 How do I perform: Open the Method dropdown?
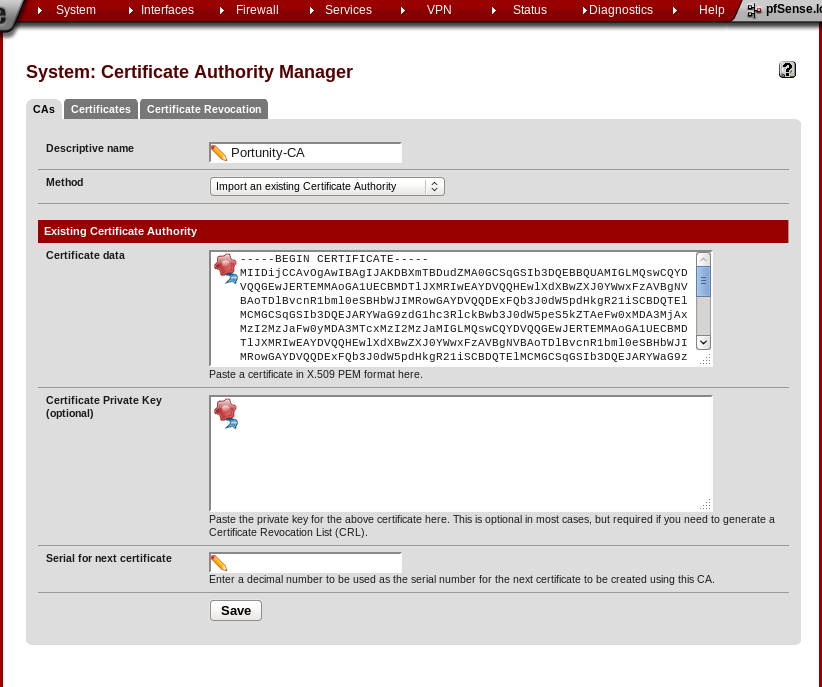[327, 187]
